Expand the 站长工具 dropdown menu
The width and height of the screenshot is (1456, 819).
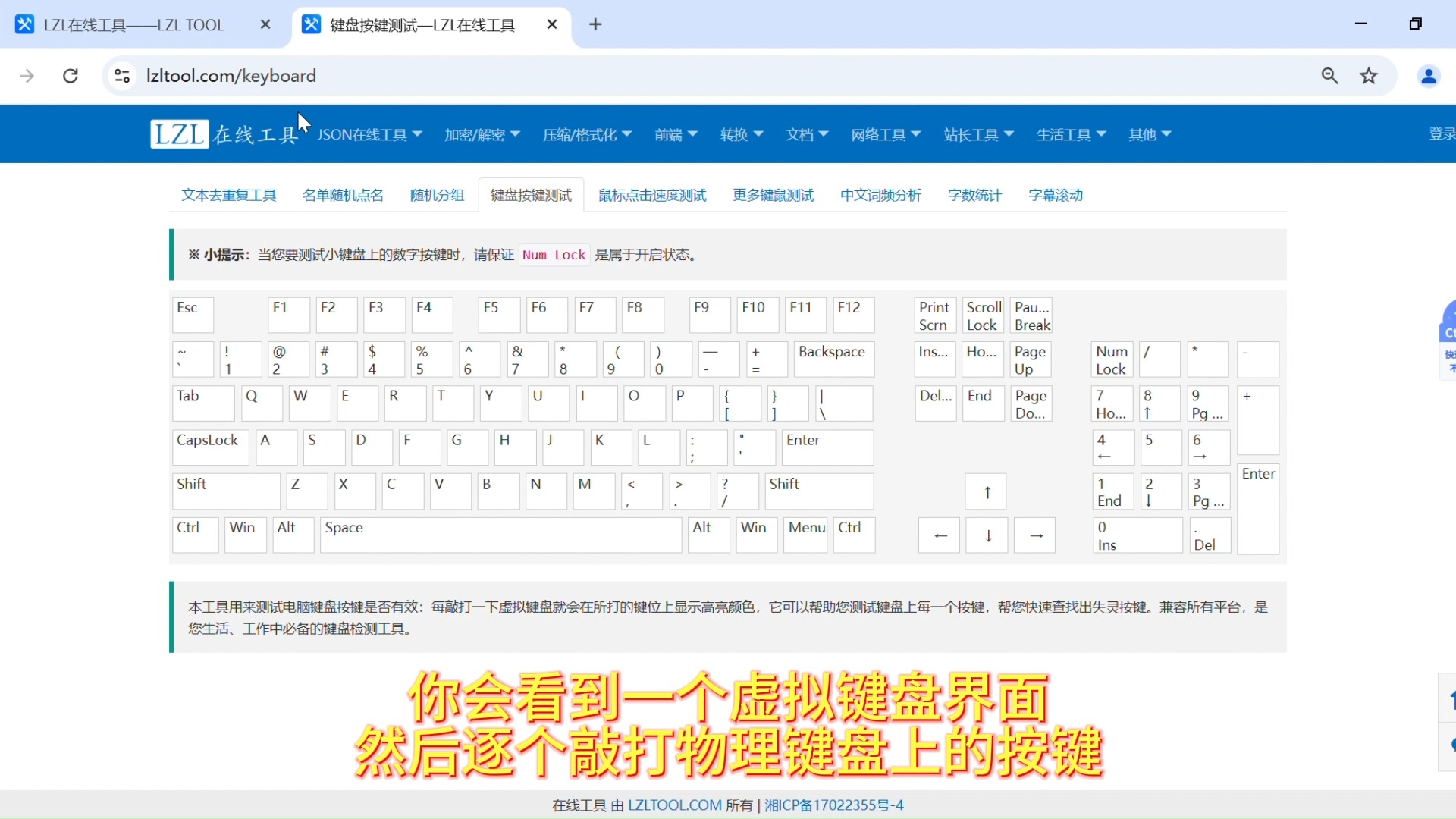coord(978,134)
